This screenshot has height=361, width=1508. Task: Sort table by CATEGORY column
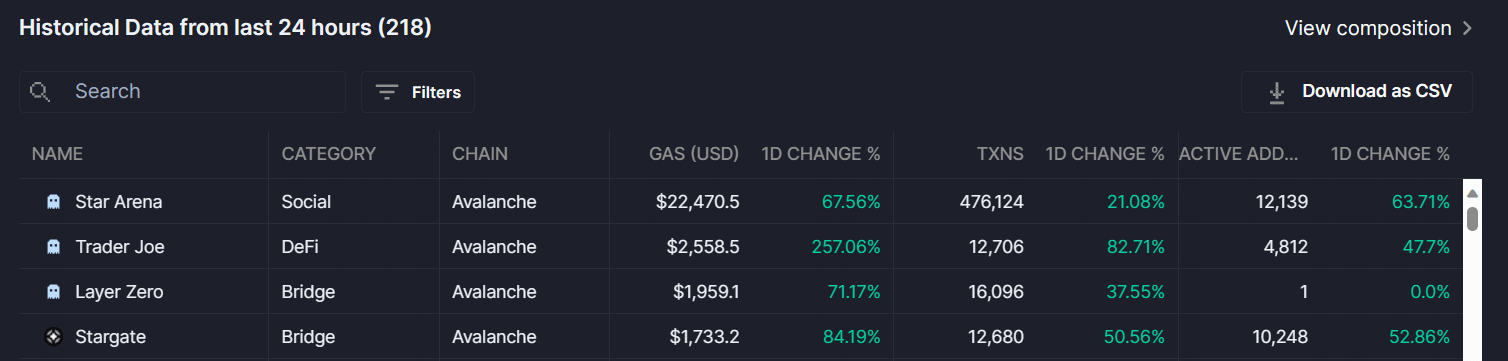click(329, 154)
